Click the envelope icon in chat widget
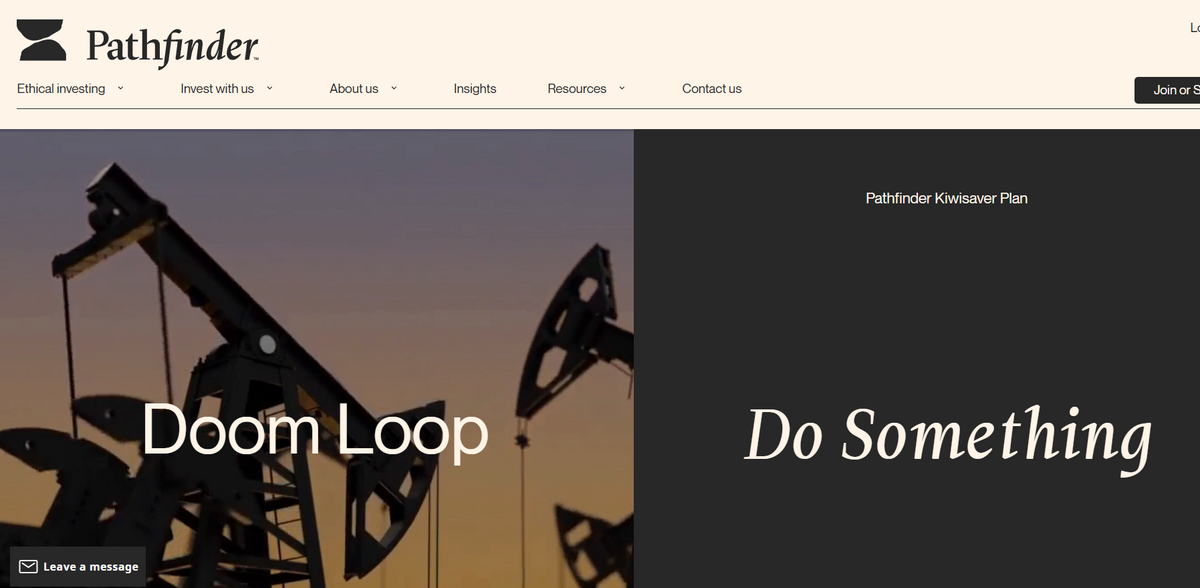The image size is (1200, 588). point(29,567)
